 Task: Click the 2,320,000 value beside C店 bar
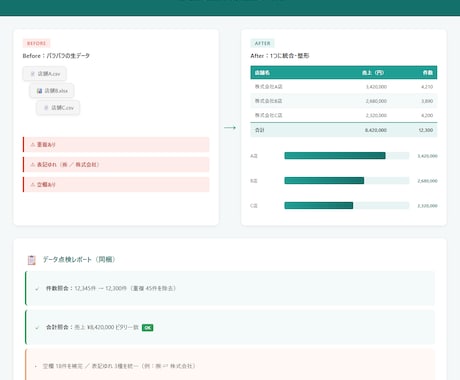(427, 206)
